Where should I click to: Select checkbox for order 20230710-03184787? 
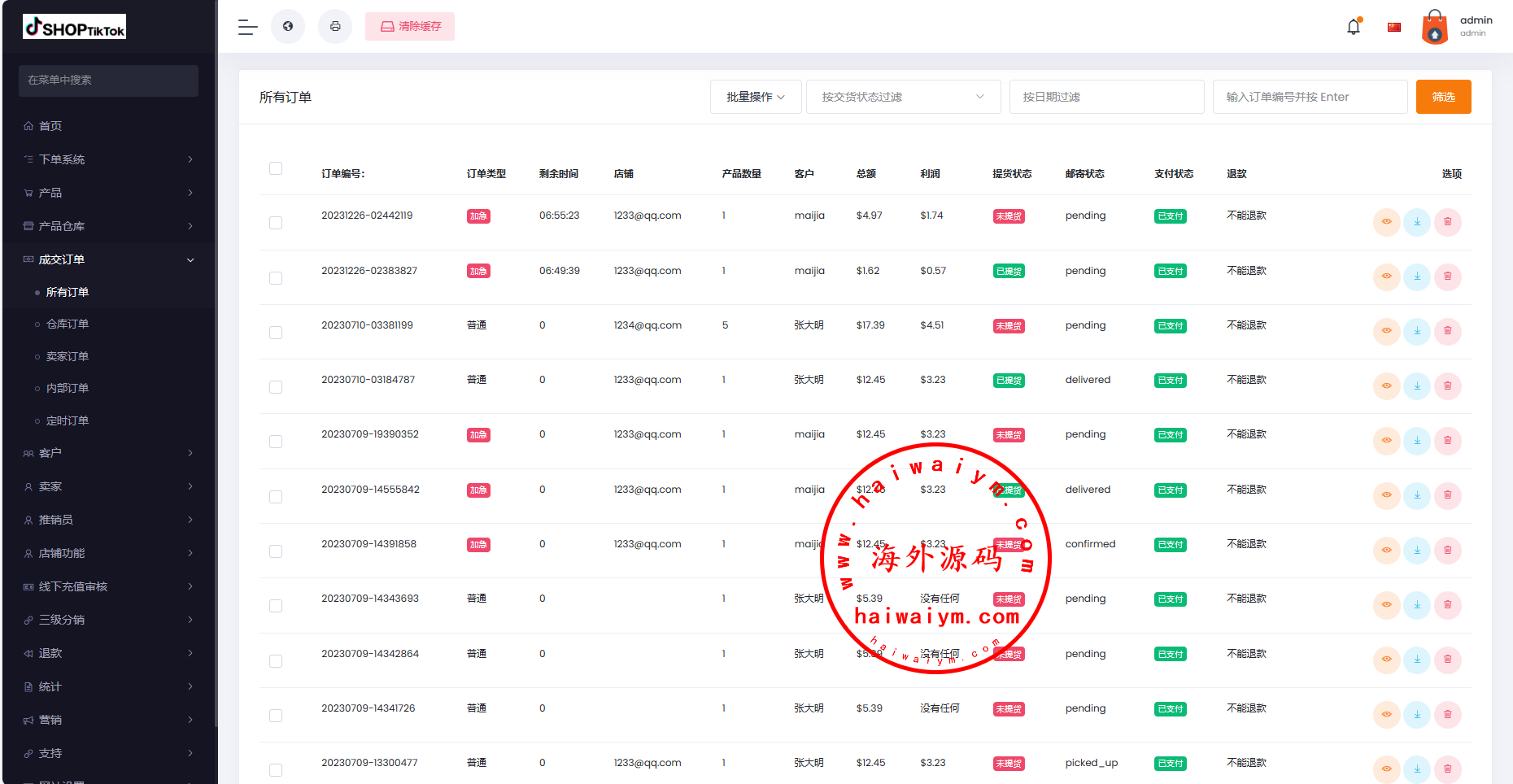point(276,387)
